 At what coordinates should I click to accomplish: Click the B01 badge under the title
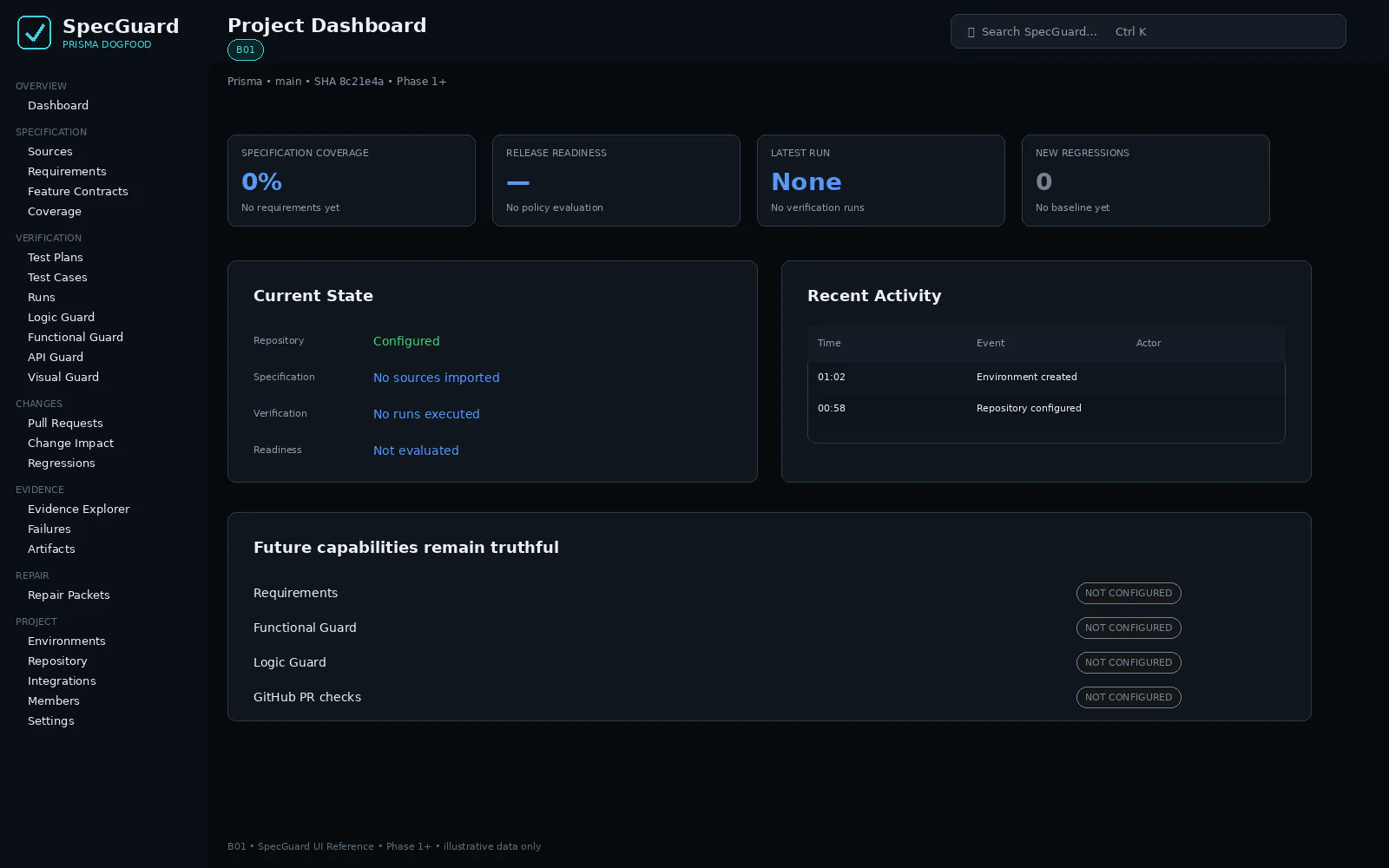click(x=246, y=50)
